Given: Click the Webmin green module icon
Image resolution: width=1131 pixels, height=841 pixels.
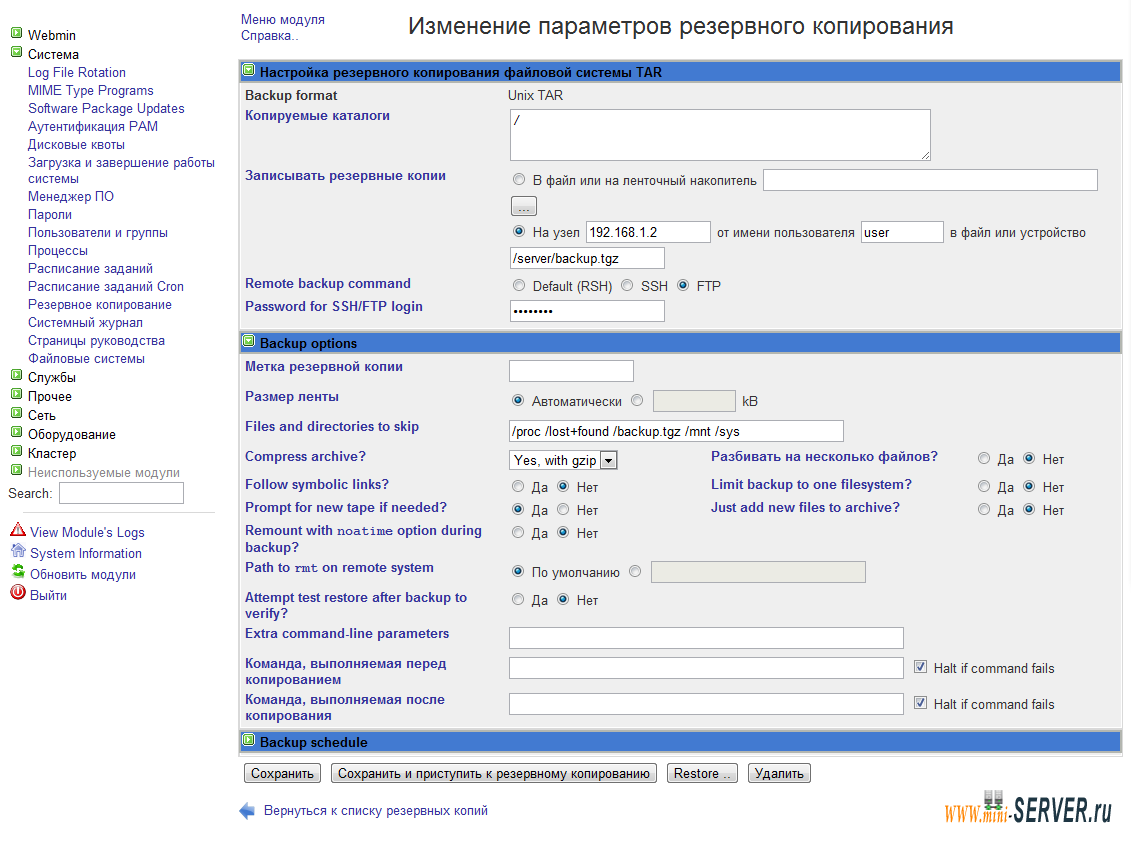Looking at the screenshot, I should tap(16, 35).
